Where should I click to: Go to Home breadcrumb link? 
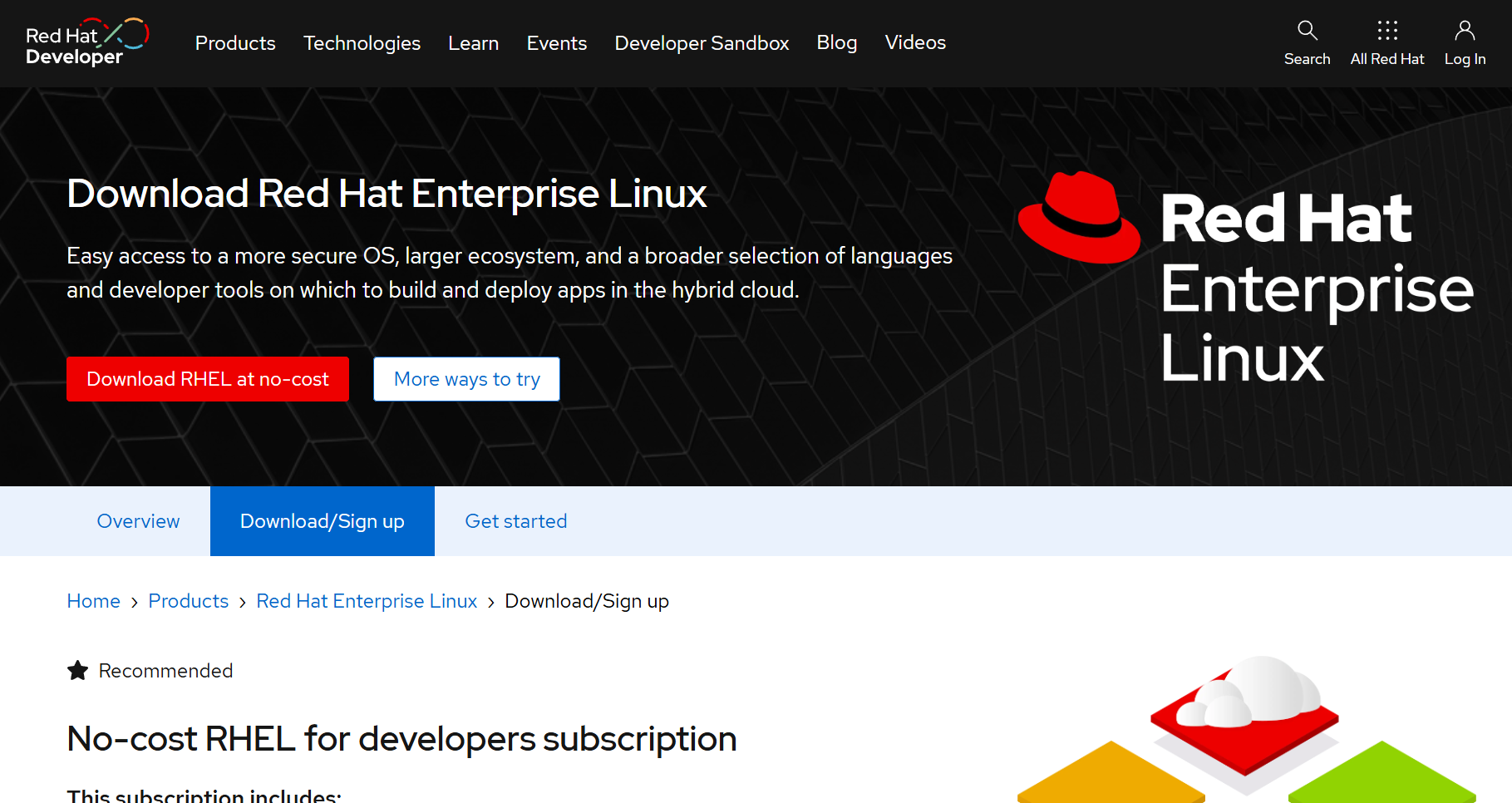click(93, 601)
